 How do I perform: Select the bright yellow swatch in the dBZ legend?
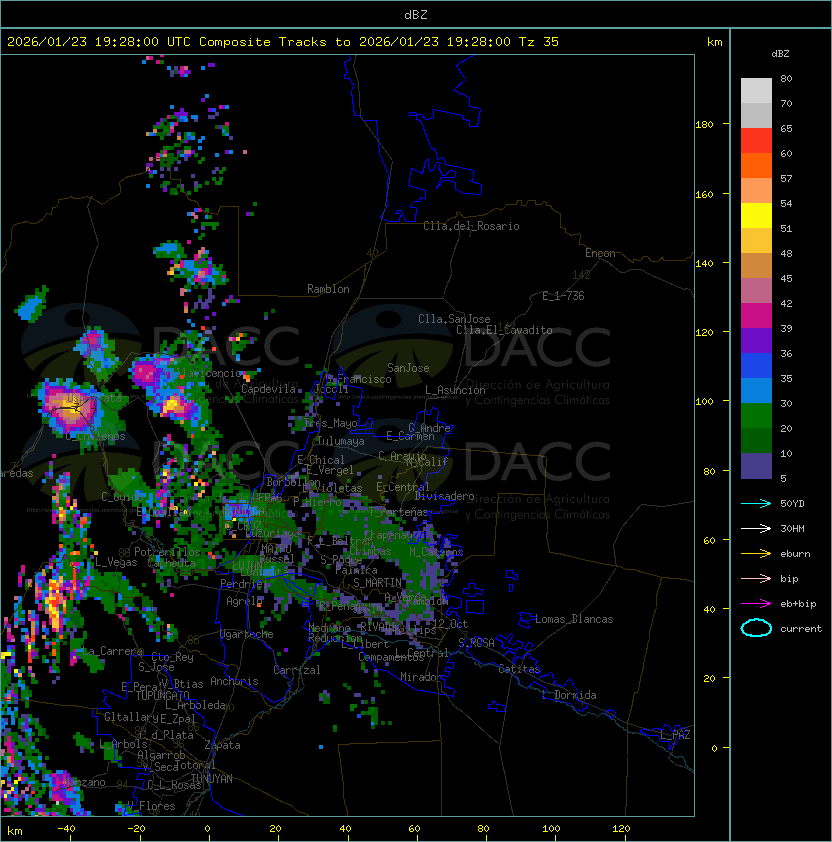pyautogui.click(x=756, y=216)
